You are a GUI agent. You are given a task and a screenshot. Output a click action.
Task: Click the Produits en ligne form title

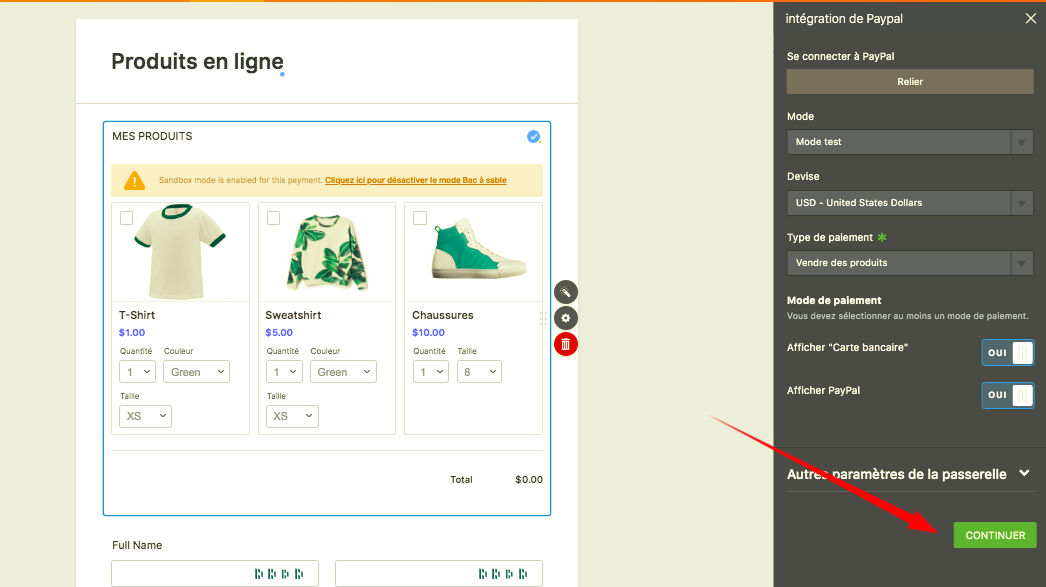[x=197, y=61]
